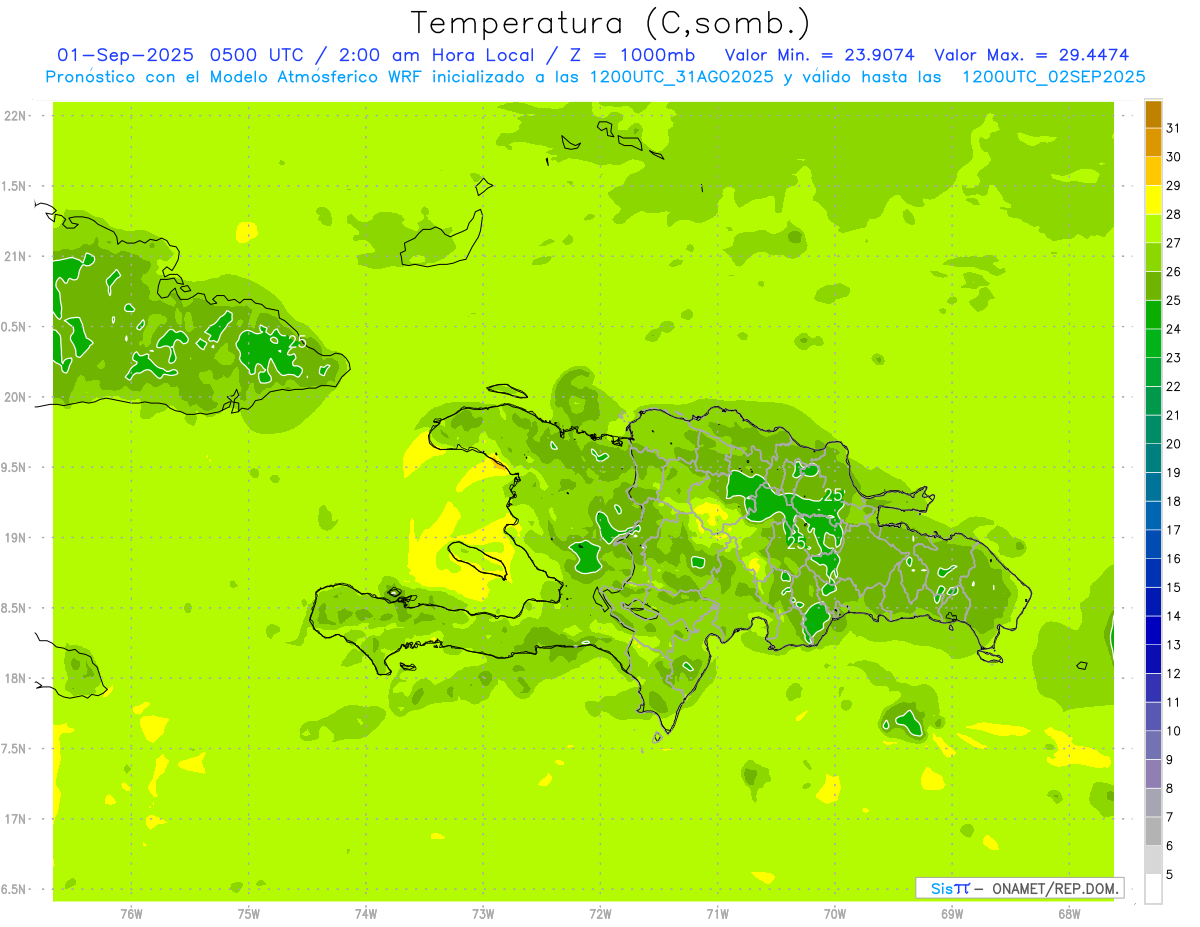Click the gray legend band between 6 and 7
Image resolution: width=1200 pixels, height=927 pixels.
click(1153, 831)
